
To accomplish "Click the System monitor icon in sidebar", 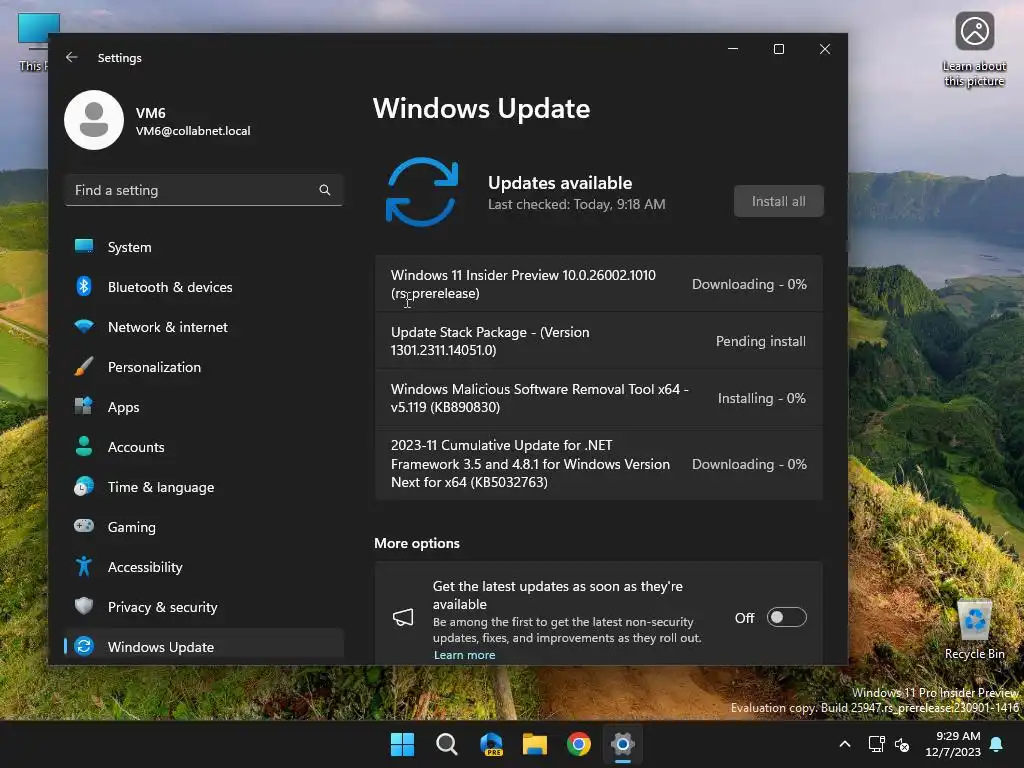I will [x=84, y=246].
